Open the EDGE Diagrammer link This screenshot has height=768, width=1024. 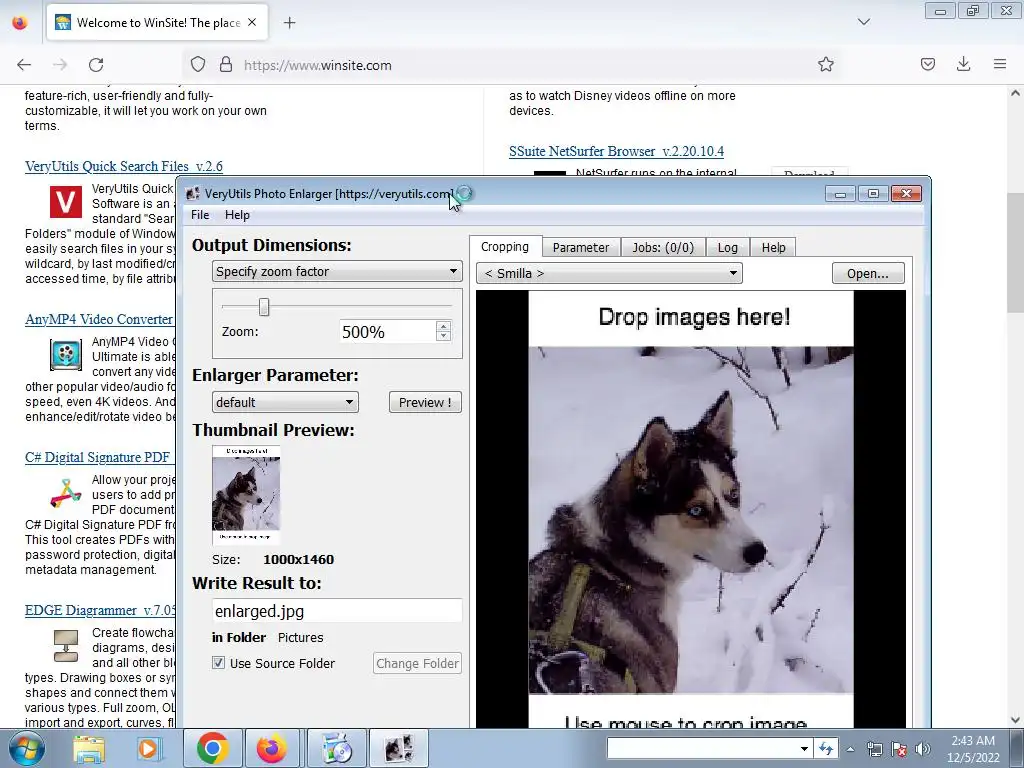[x=100, y=610]
